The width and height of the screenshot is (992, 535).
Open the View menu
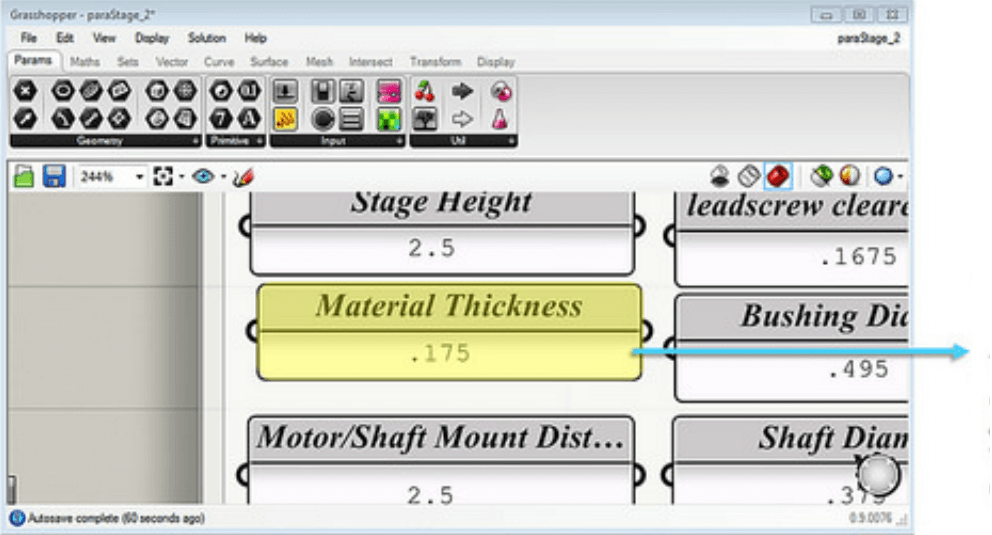(x=104, y=38)
